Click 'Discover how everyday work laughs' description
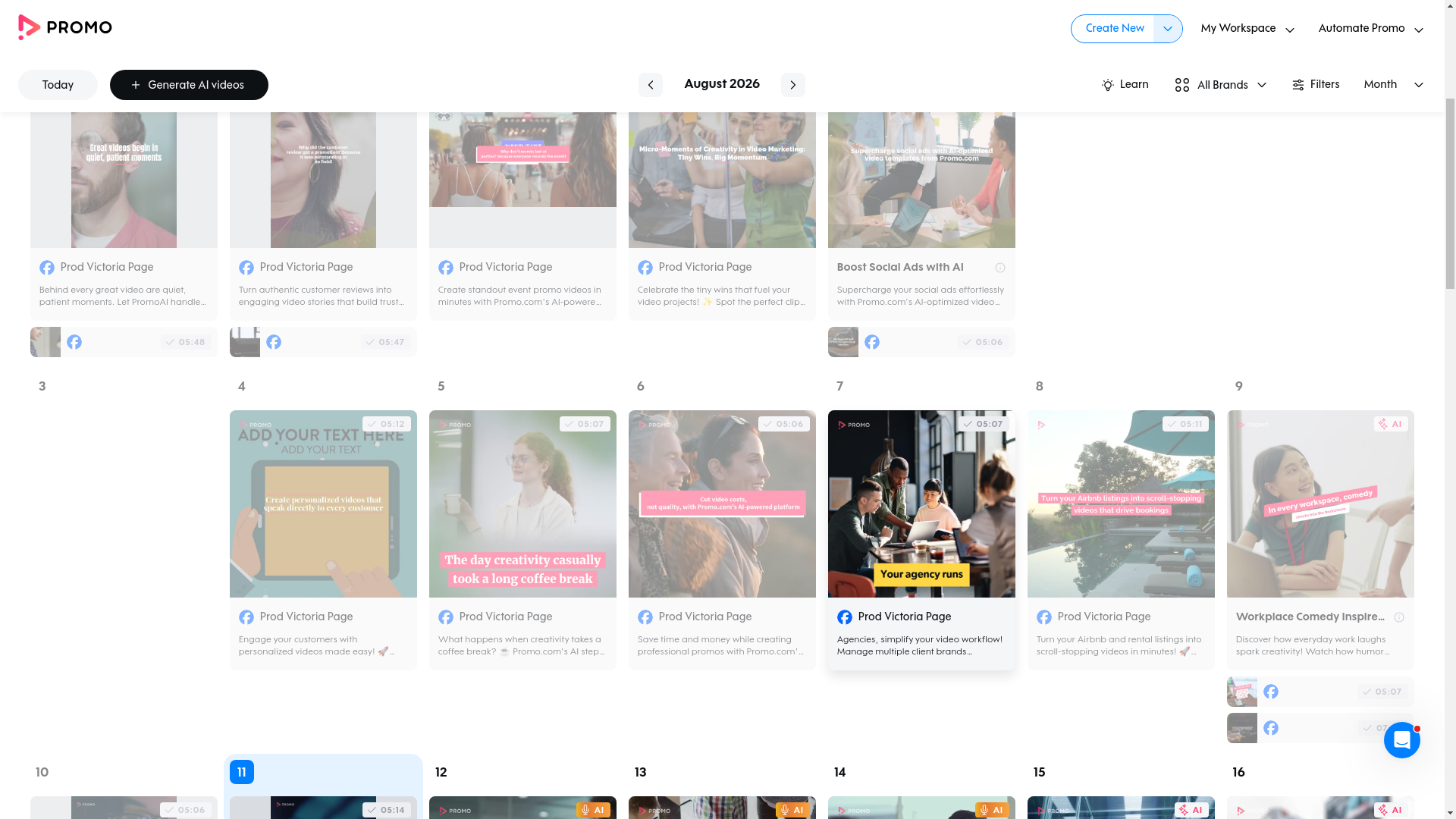This screenshot has height=819, width=1456. point(1313,645)
